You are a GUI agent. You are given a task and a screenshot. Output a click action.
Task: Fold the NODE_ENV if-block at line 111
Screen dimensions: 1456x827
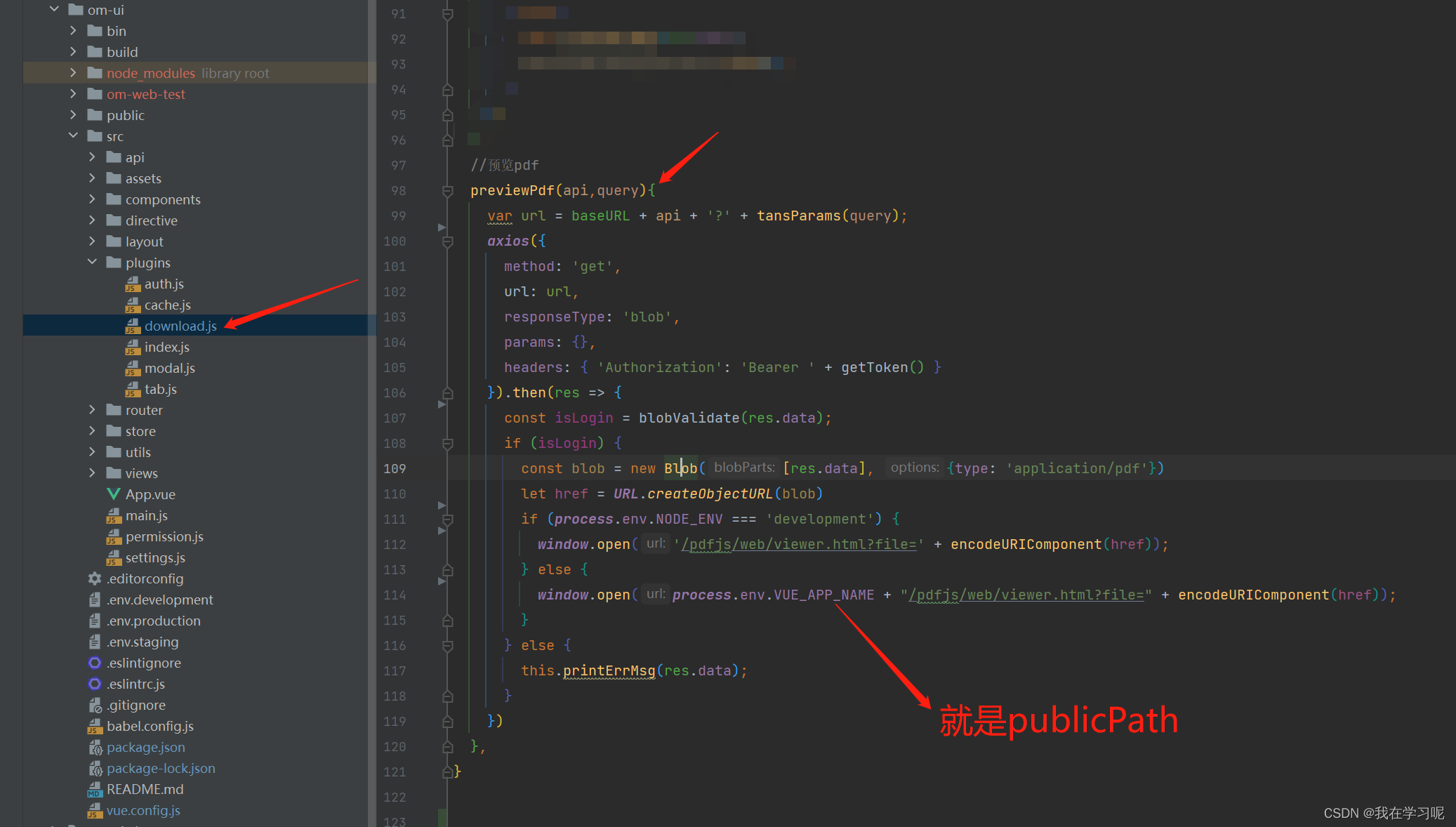pos(448,519)
